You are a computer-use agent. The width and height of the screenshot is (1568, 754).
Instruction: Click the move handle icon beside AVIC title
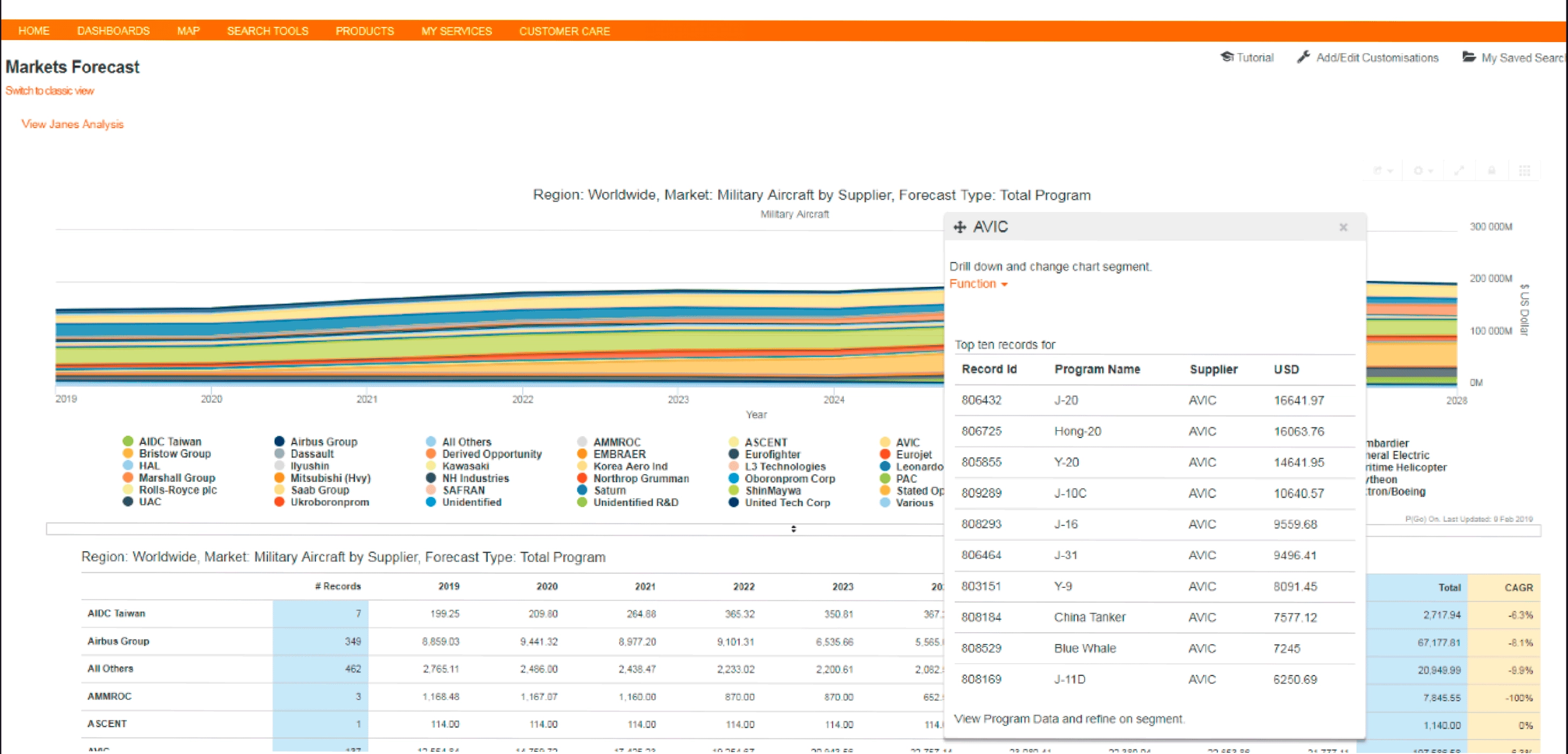960,227
